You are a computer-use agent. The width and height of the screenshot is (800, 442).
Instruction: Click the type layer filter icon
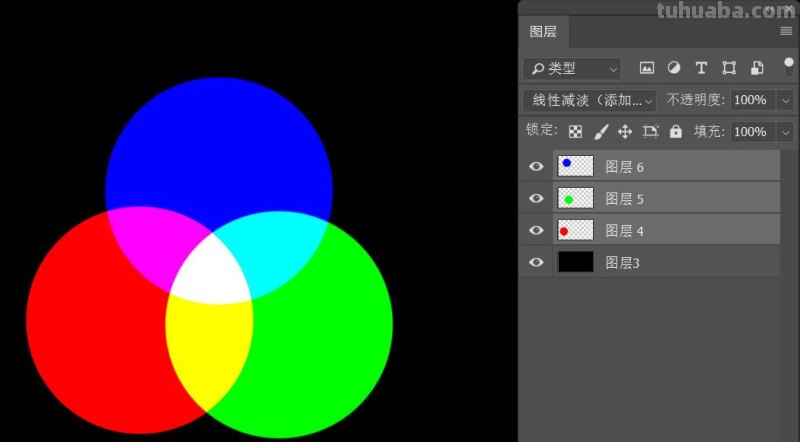click(701, 68)
